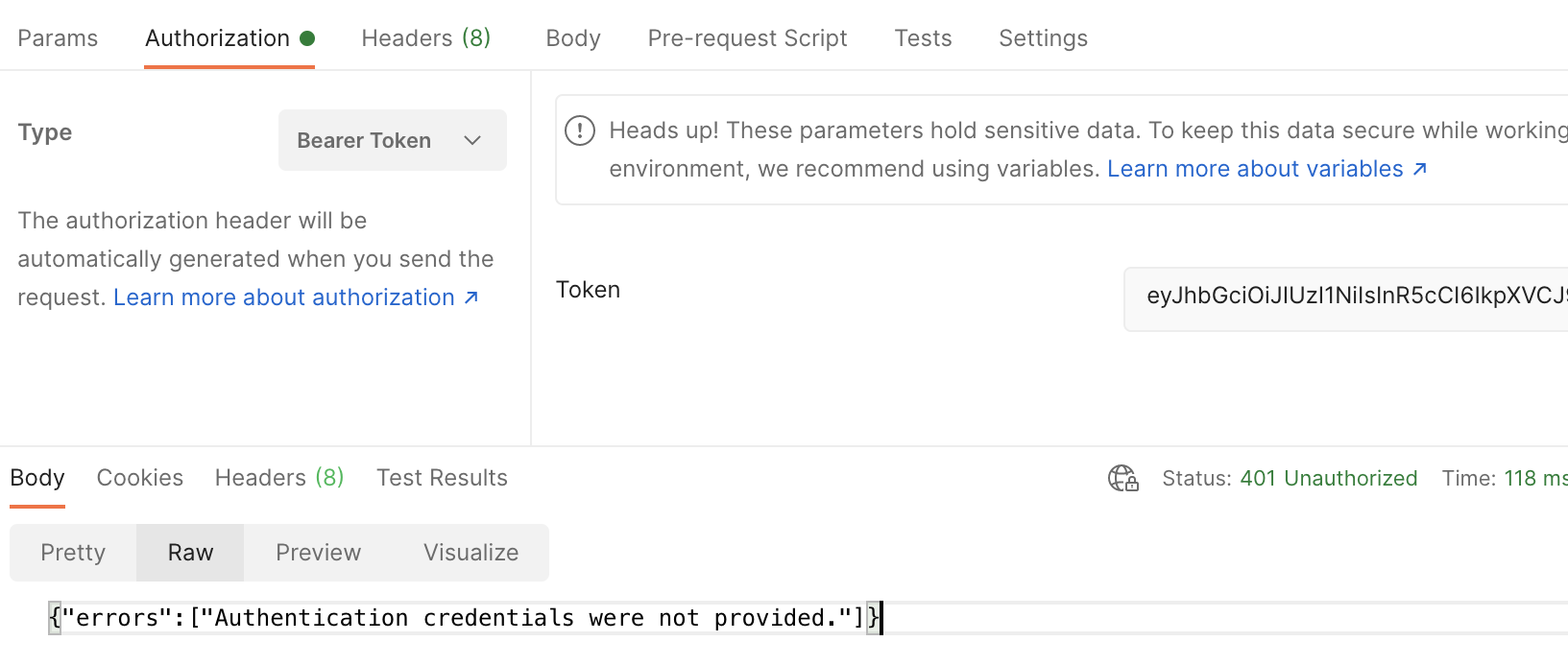Click the green Authorization active dot

(x=307, y=38)
